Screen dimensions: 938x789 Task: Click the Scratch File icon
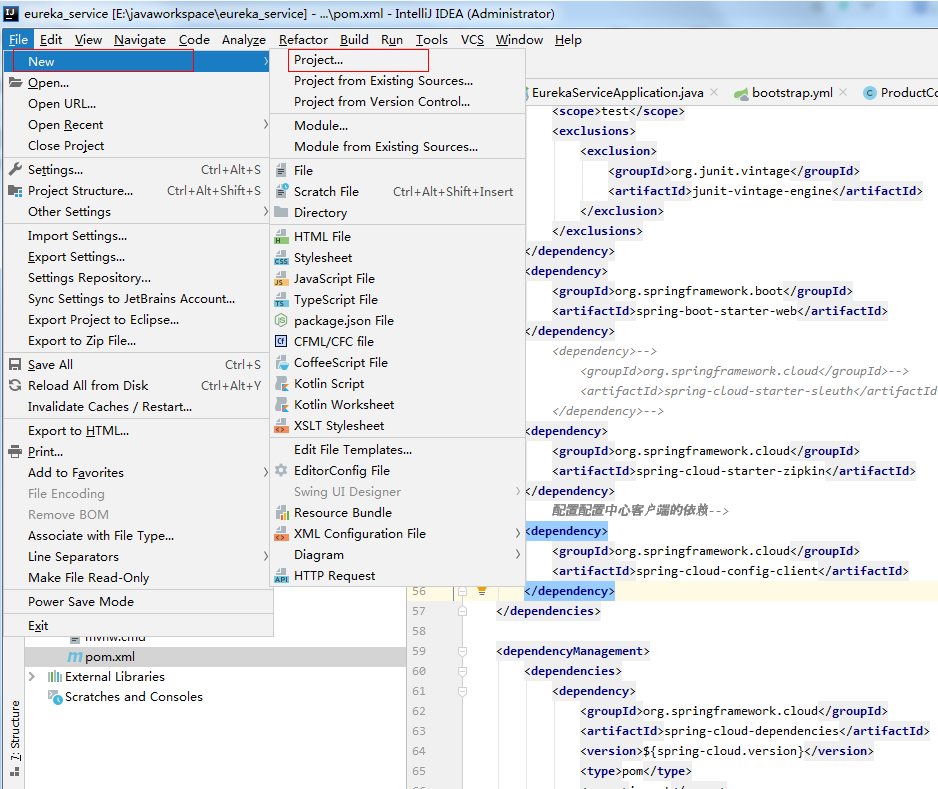coord(281,191)
